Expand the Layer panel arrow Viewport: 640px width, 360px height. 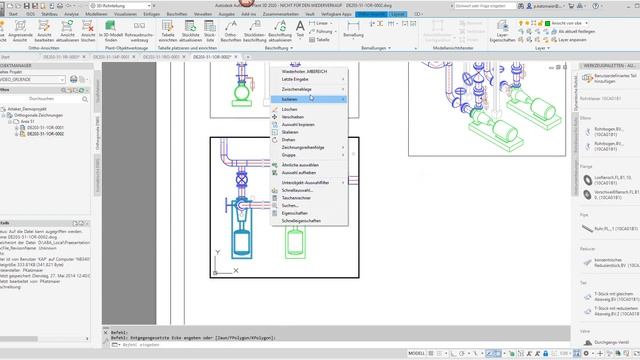(548, 48)
